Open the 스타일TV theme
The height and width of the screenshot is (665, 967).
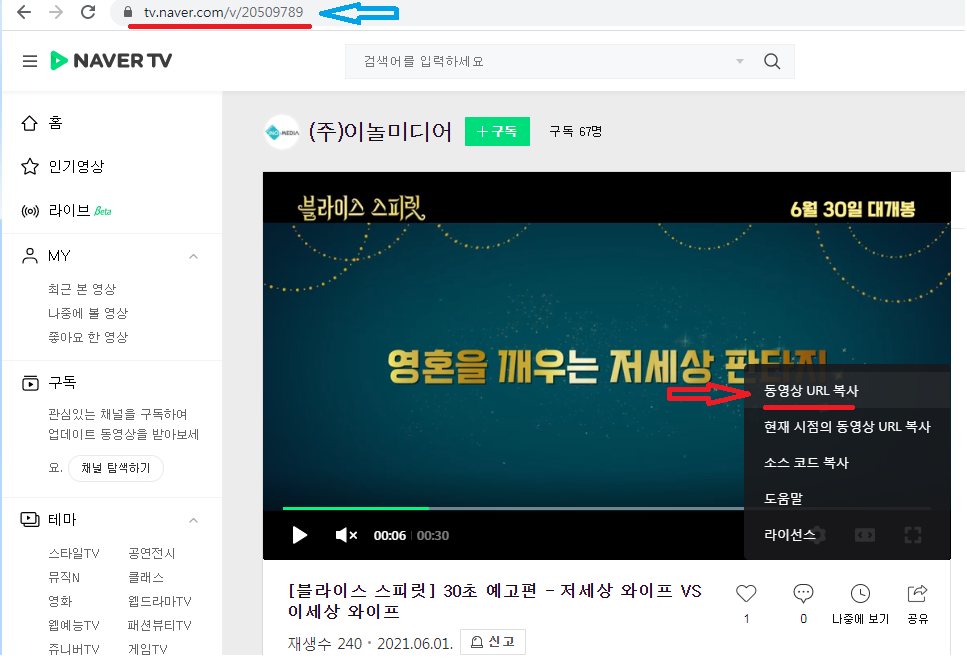pos(74,554)
